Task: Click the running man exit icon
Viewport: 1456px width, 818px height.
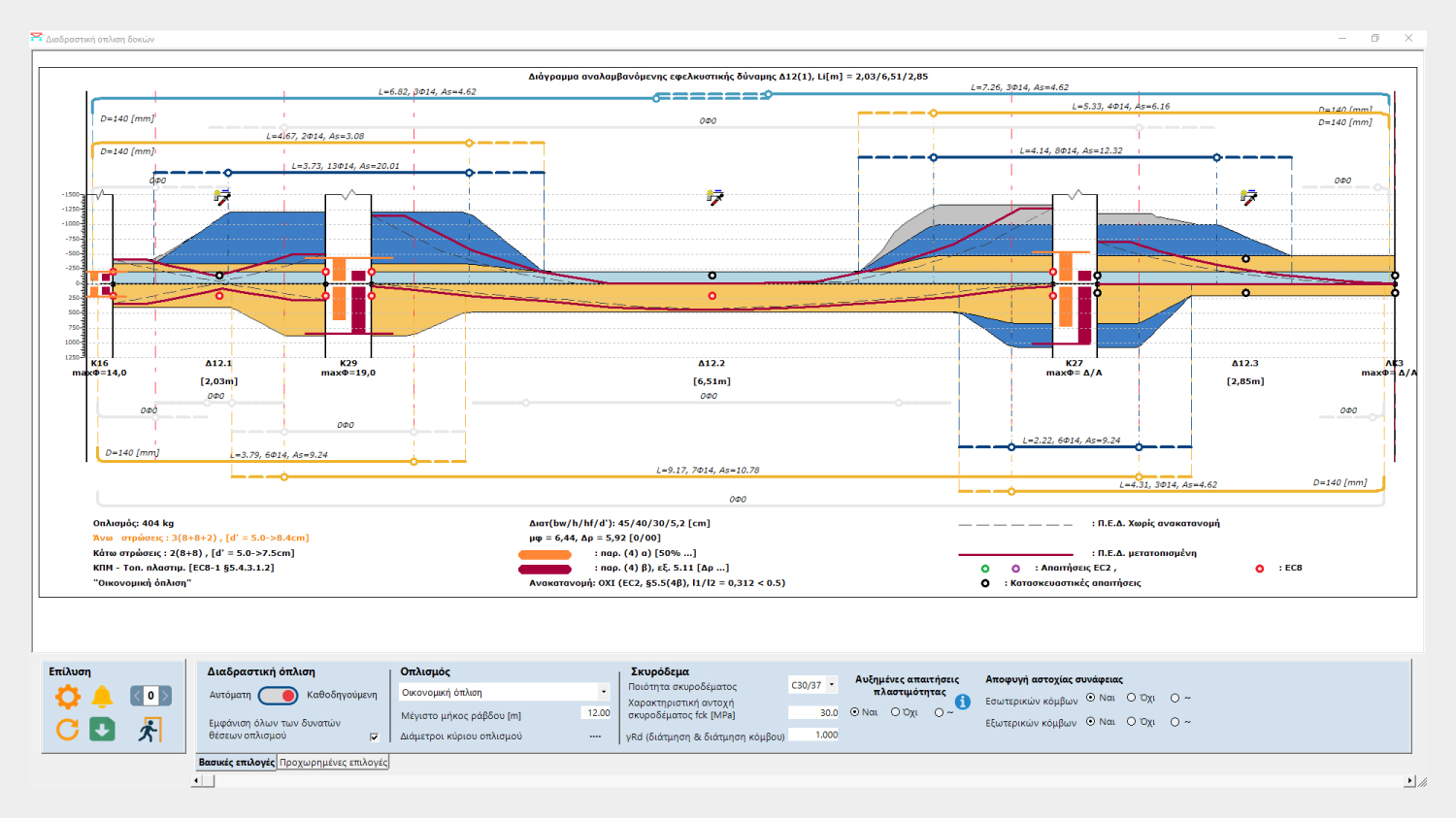Action: click(148, 730)
